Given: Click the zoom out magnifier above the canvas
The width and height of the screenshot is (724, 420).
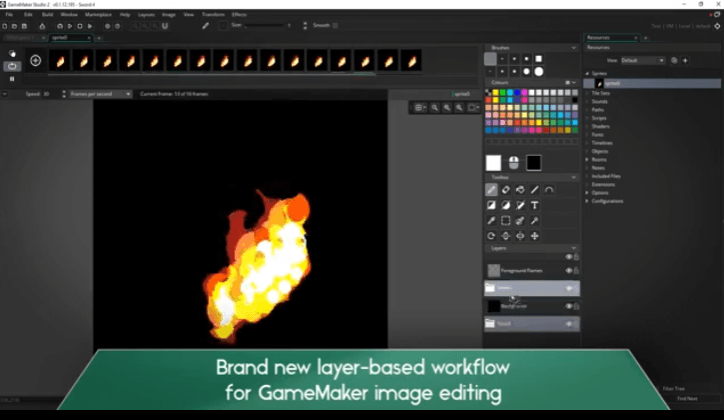Looking at the screenshot, I should click(434, 108).
